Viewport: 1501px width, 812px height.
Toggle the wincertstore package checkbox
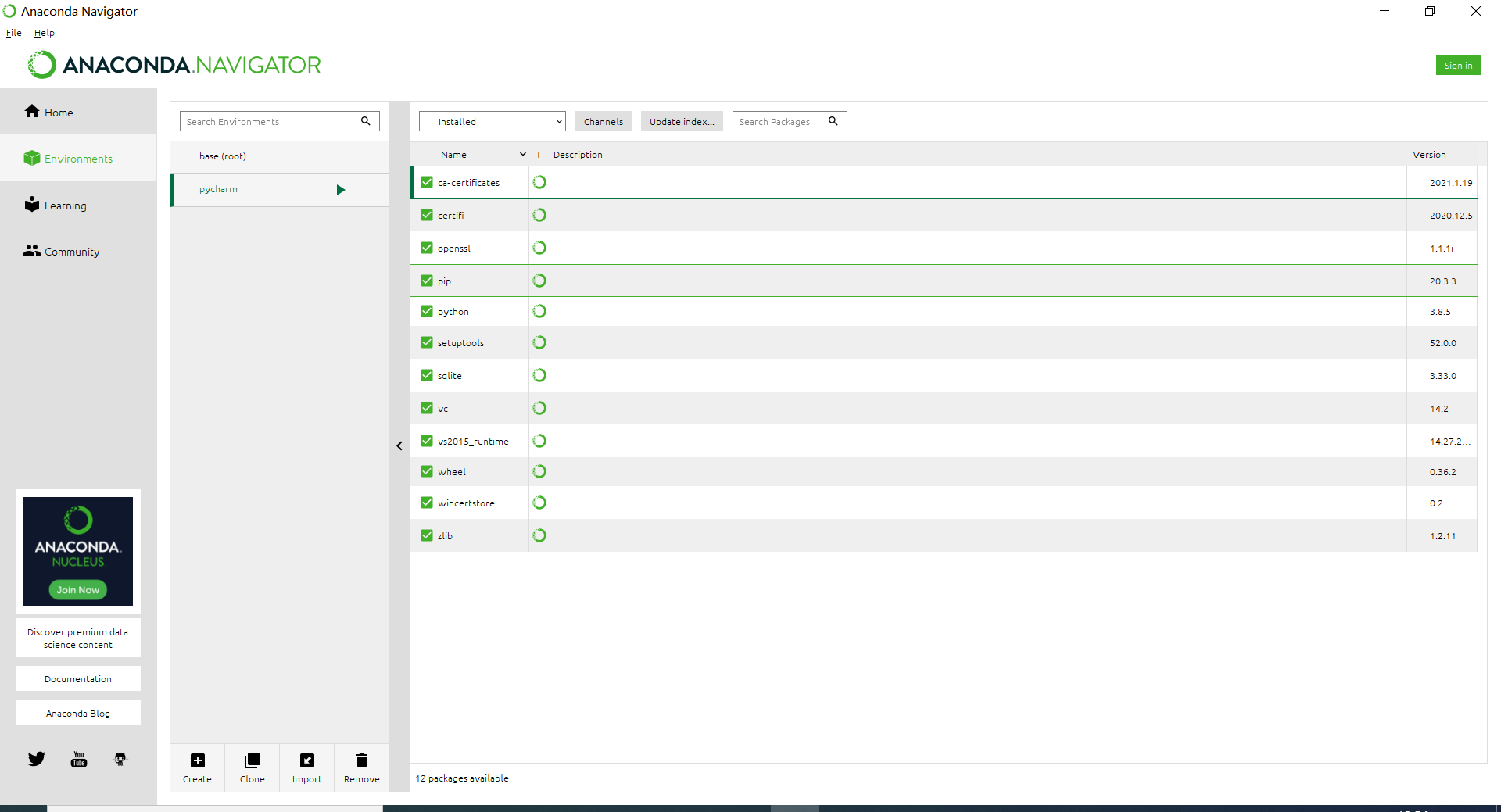coord(427,503)
